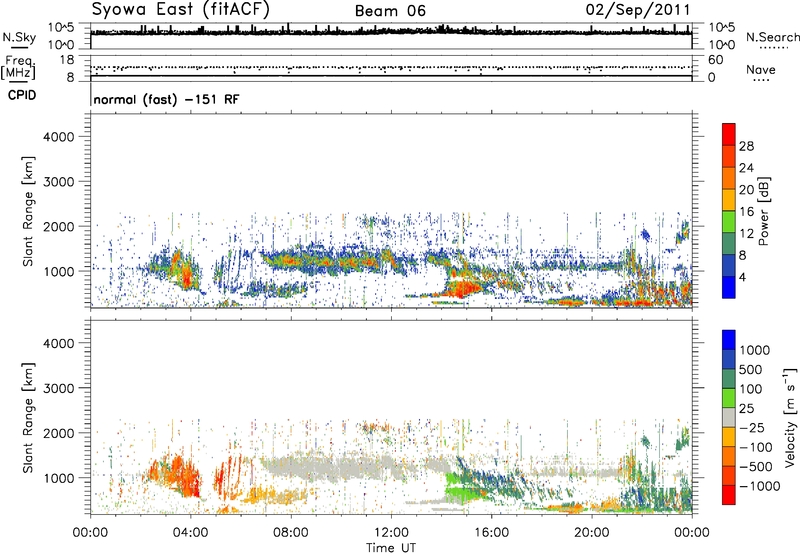
Task: Click the 'Freq. [MHz]' axis label
Action: point(19,68)
